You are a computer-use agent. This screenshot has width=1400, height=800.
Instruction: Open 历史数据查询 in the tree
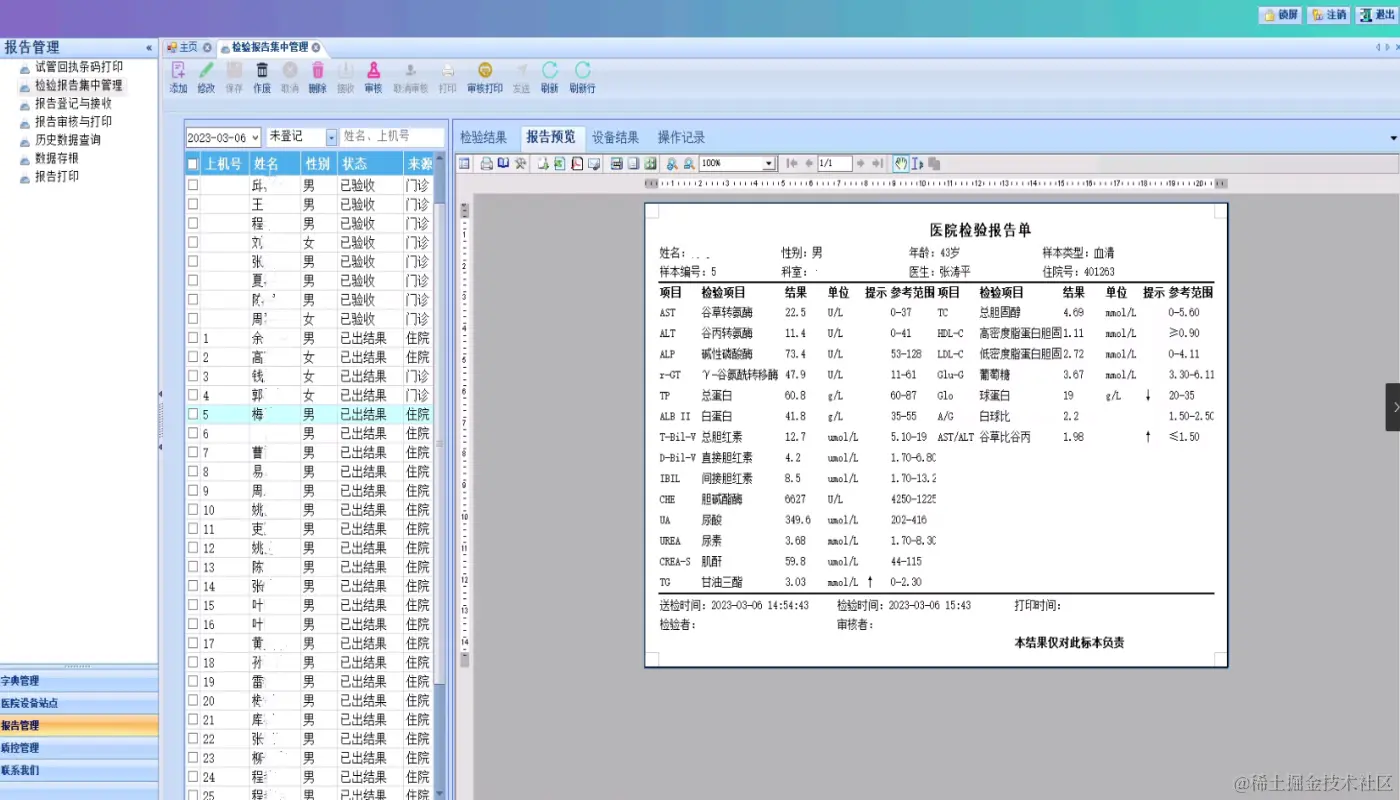coord(67,140)
